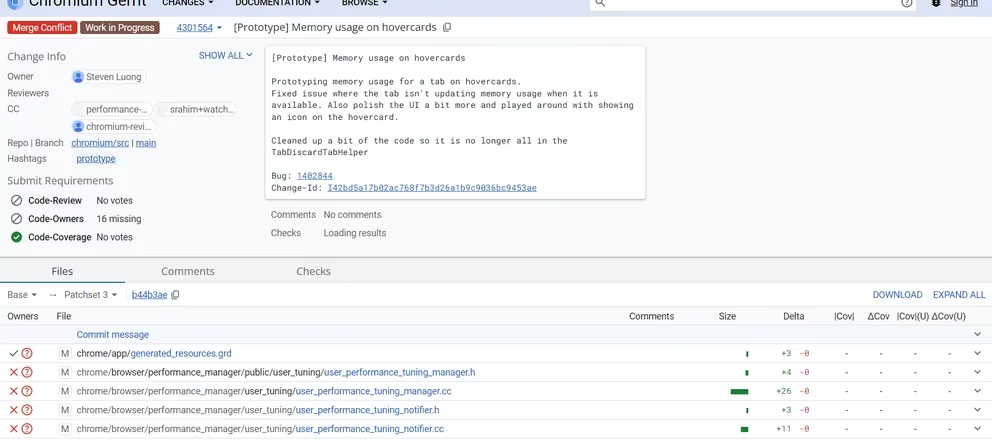The height and width of the screenshot is (441, 992).
Task: Copy commit hash b44b3ae with copy icon
Action: coord(175,295)
